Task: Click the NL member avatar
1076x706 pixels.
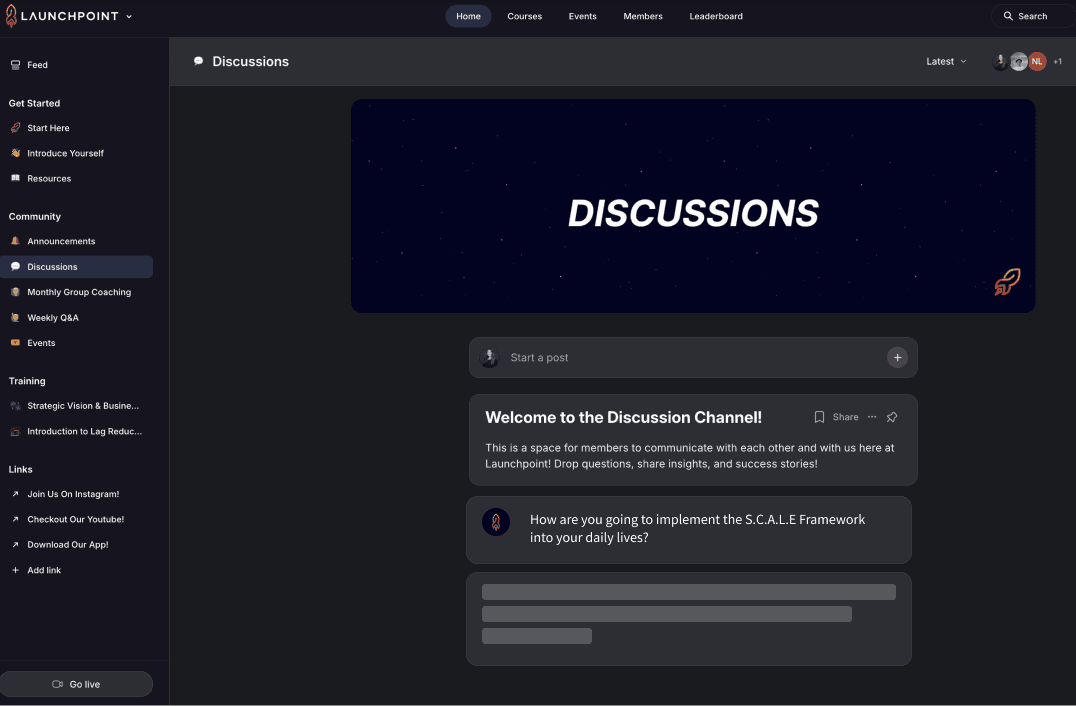Action: [1037, 62]
